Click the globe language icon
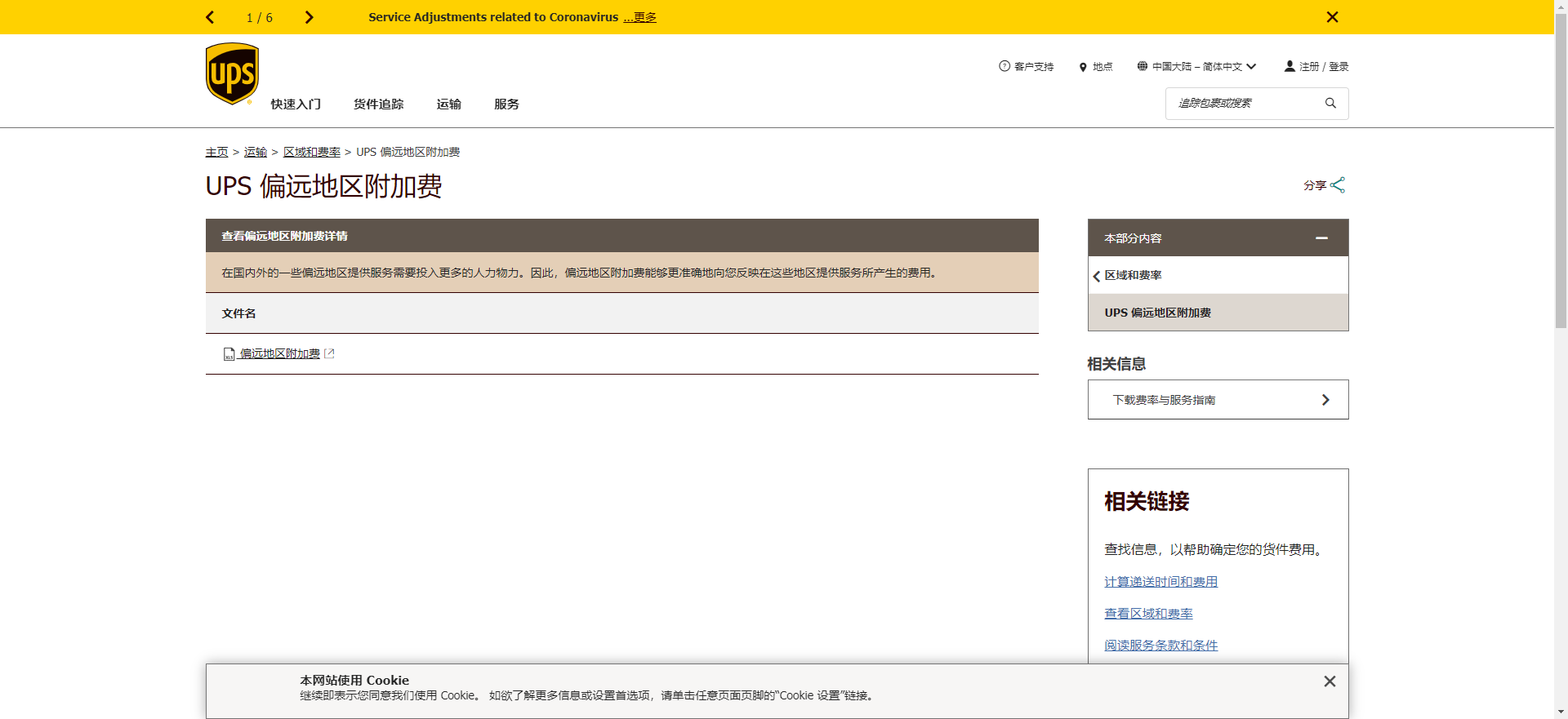Screen dimensions: 1568x719 (x=1142, y=66)
